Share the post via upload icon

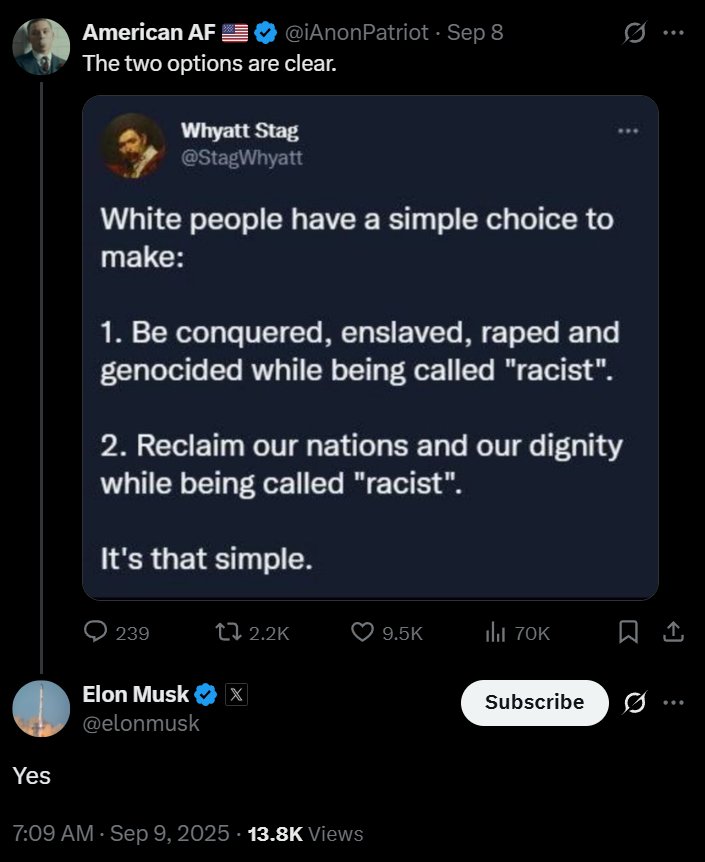673,632
